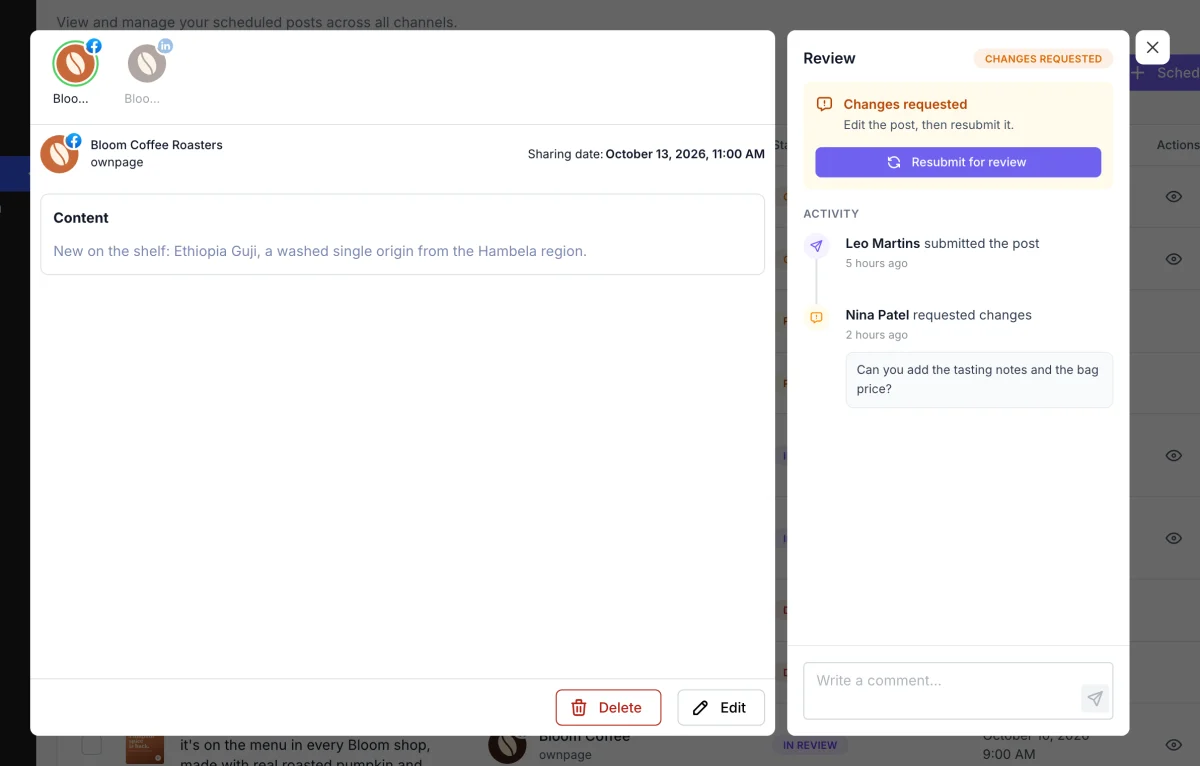View the second row's eye icon in background list

pyautogui.click(x=1174, y=259)
